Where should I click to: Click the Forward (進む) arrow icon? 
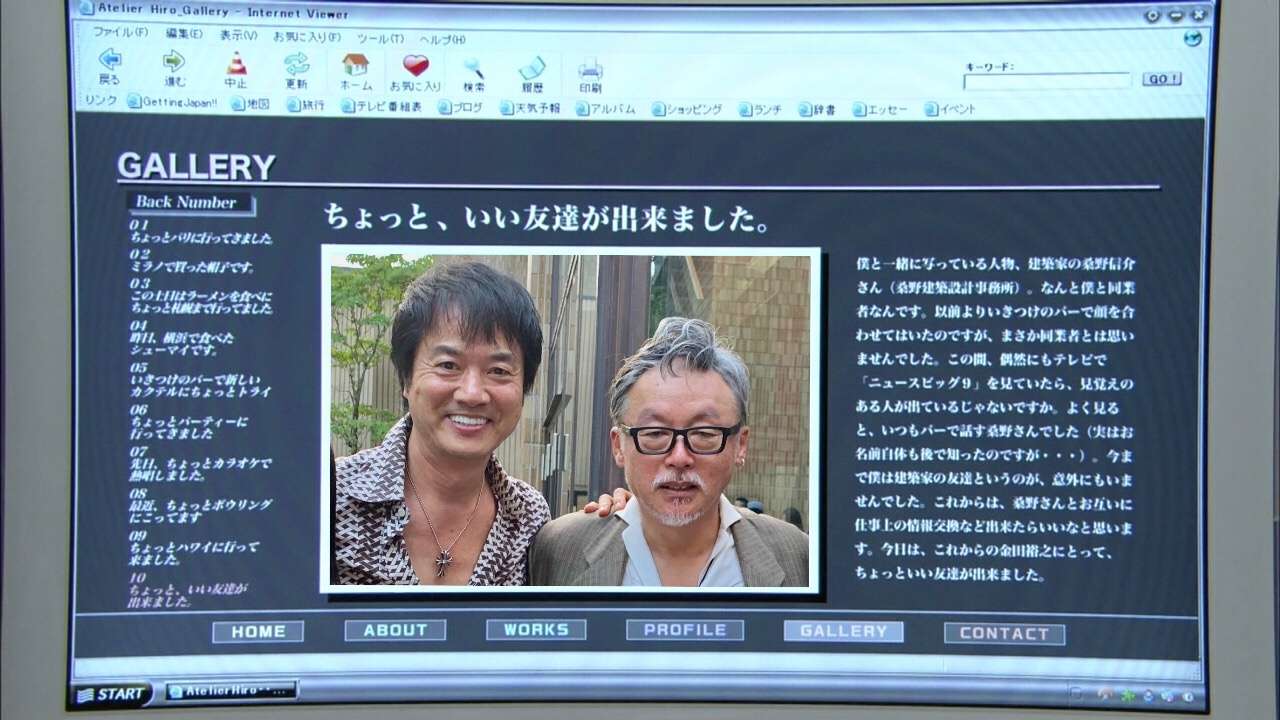pos(174,61)
